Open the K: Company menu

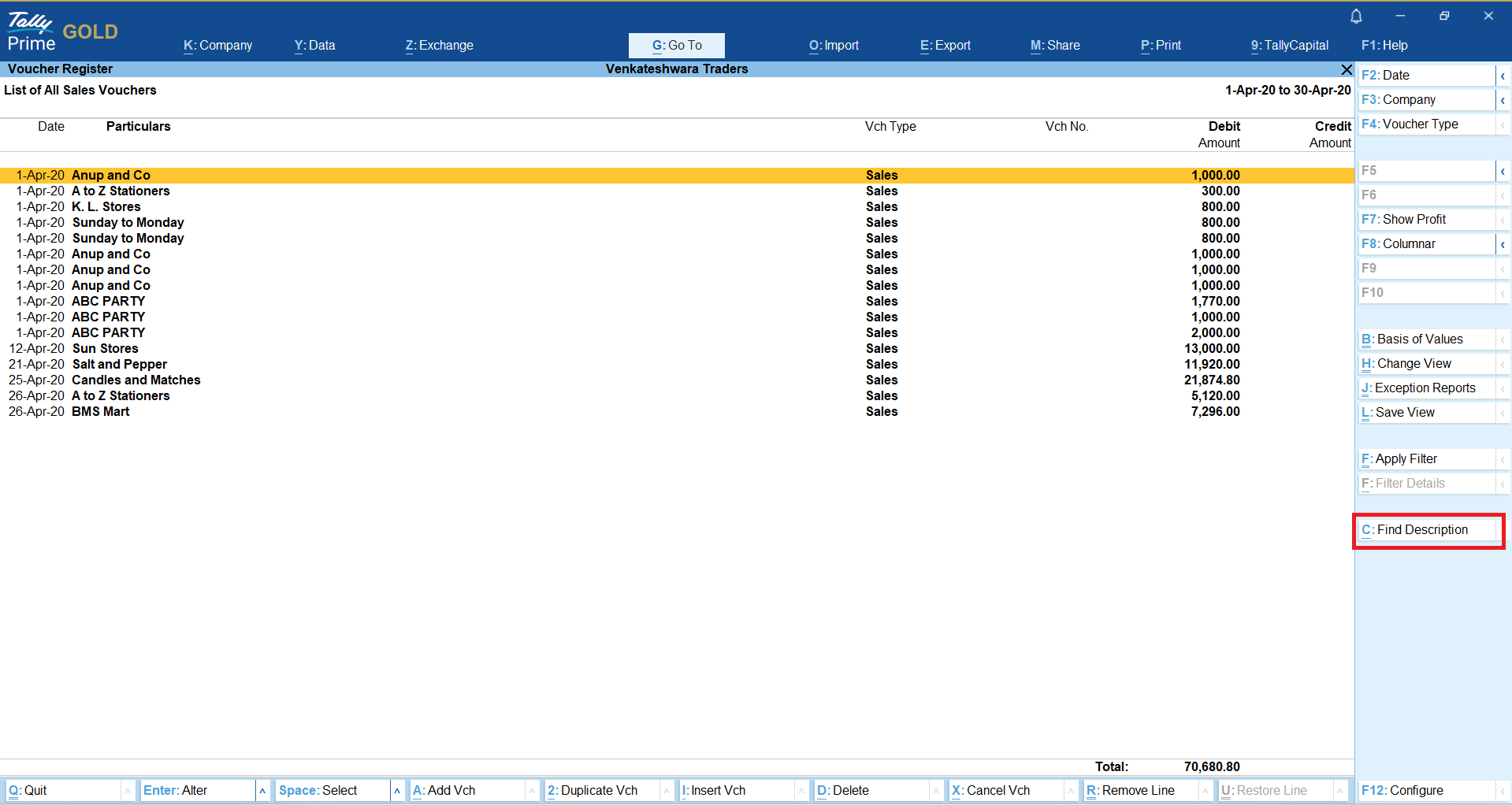217,46
